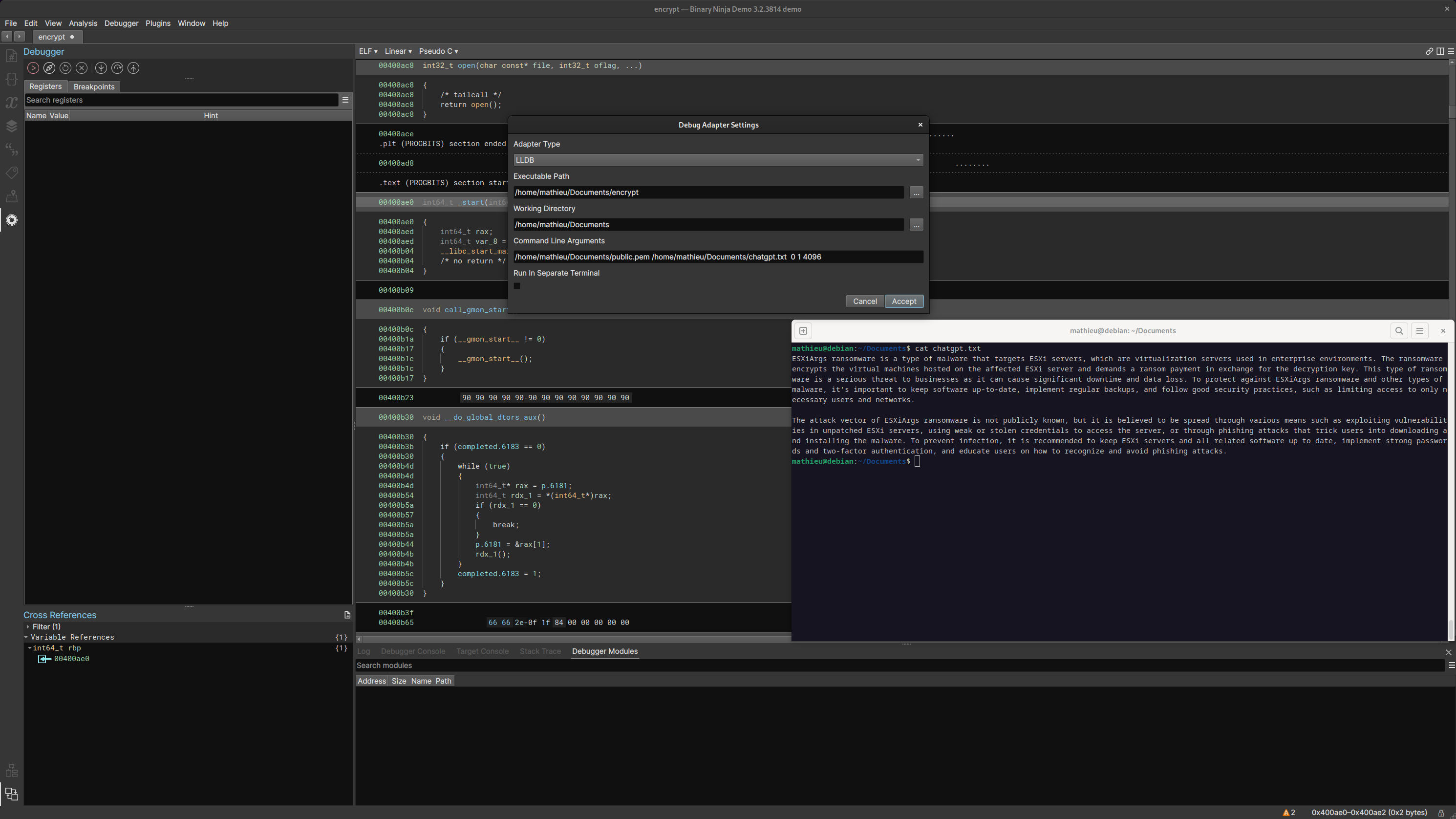Open the Pseudo C view dropdown

[x=438, y=51]
